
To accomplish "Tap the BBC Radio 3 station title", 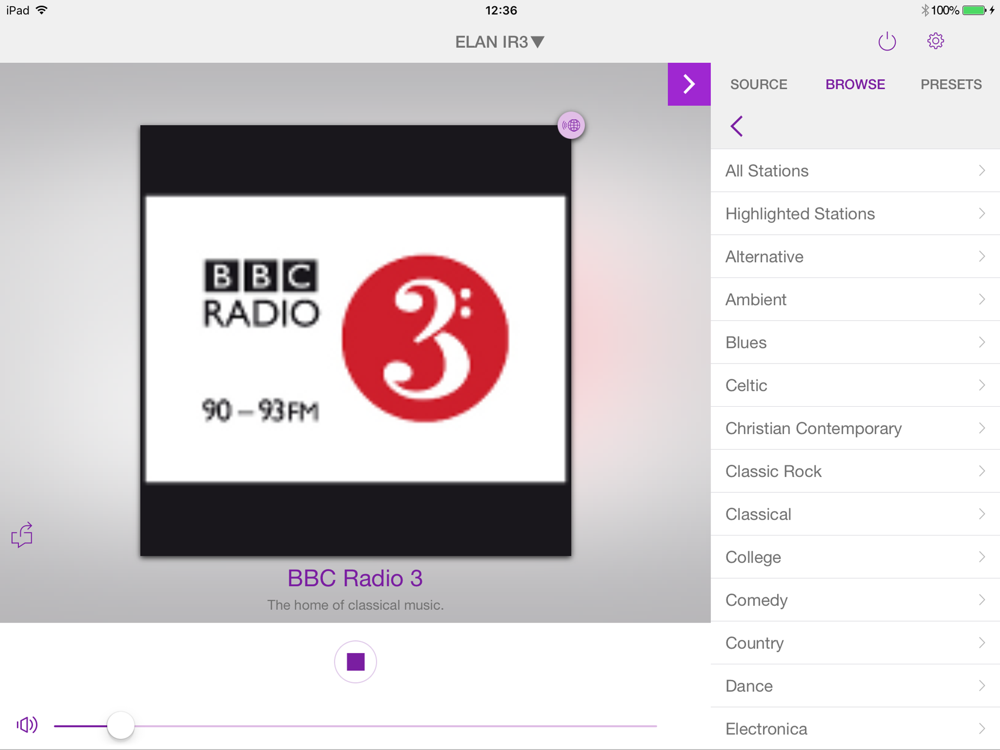I will (x=355, y=578).
